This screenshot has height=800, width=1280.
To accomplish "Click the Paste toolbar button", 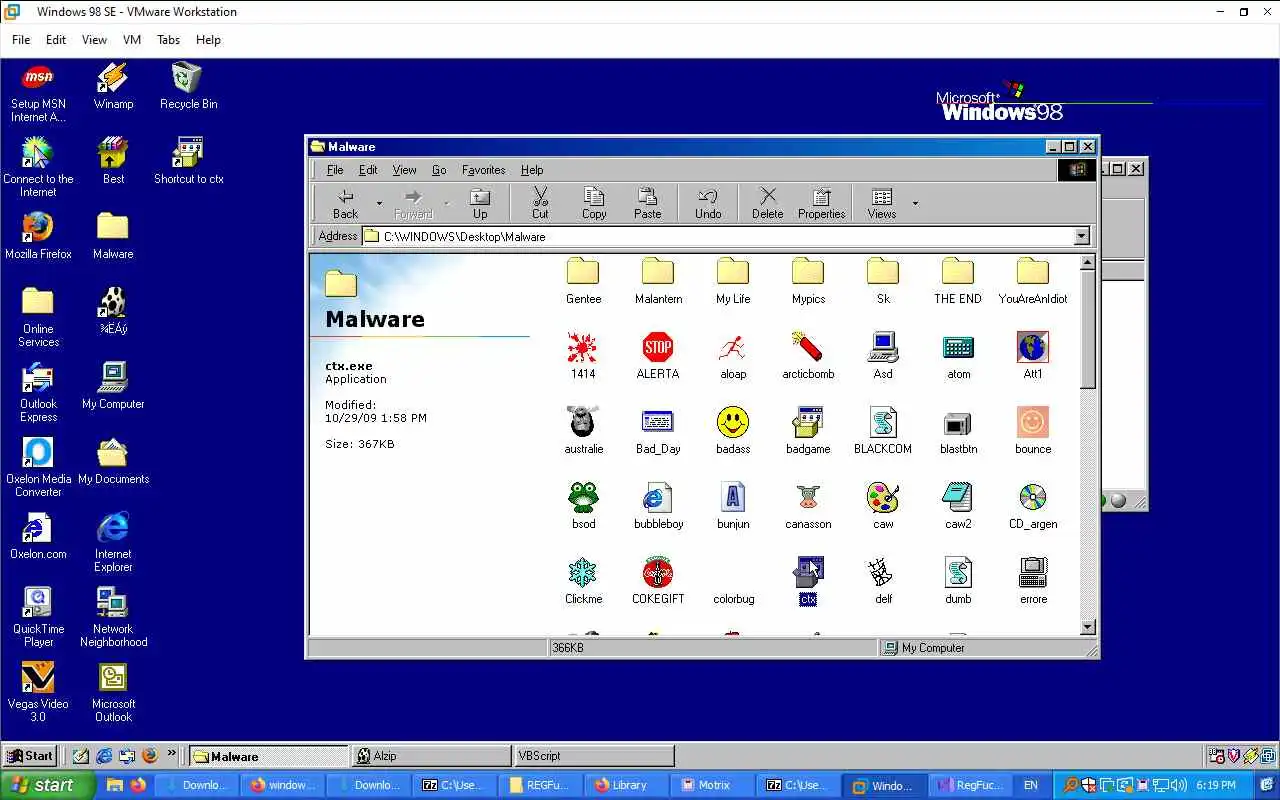I will point(647,203).
